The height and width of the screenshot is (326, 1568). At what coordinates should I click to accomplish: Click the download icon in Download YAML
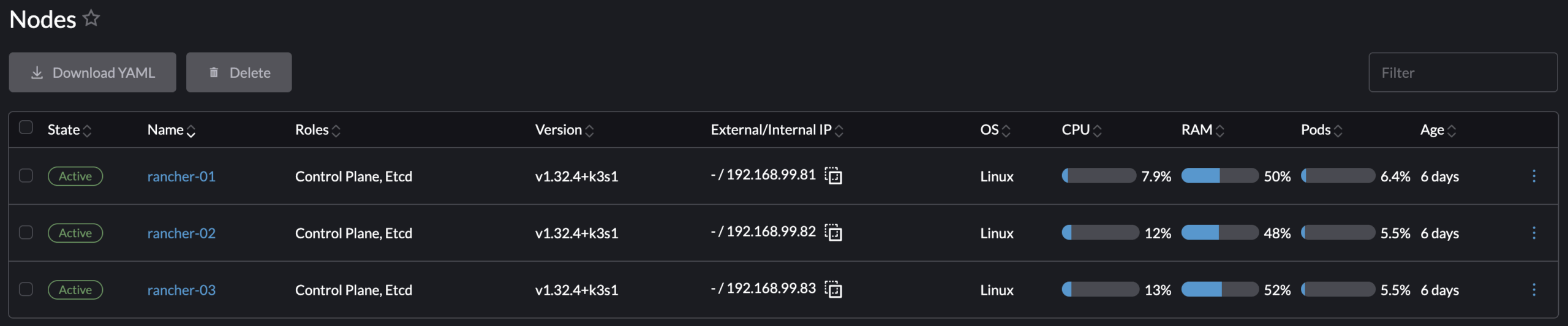point(37,72)
